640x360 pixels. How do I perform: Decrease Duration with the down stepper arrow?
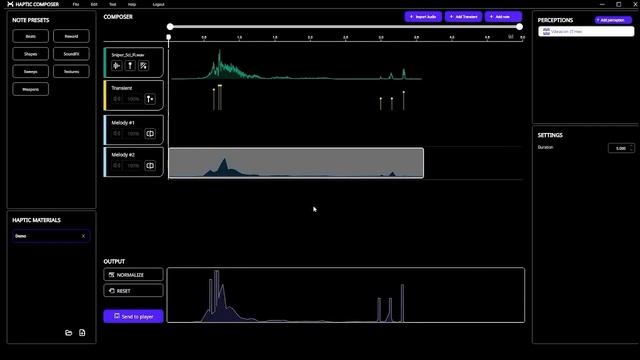[631, 150]
